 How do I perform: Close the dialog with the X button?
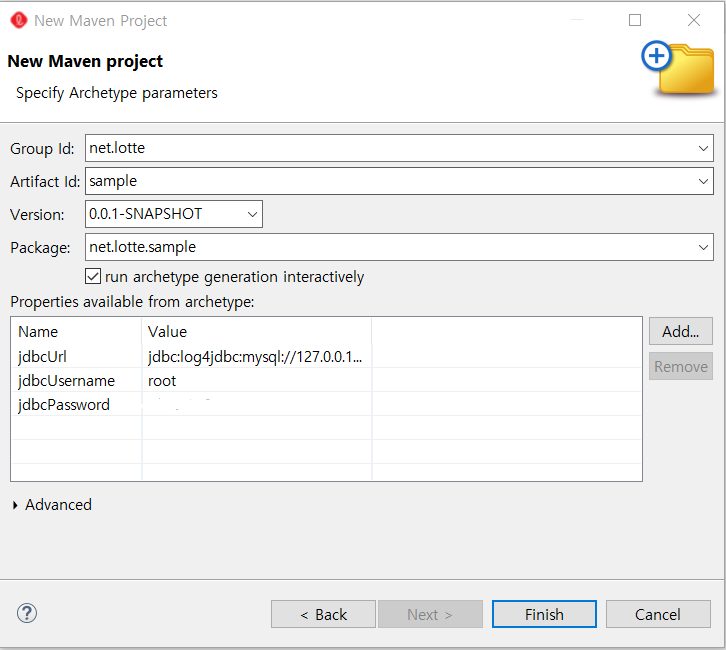(x=694, y=20)
